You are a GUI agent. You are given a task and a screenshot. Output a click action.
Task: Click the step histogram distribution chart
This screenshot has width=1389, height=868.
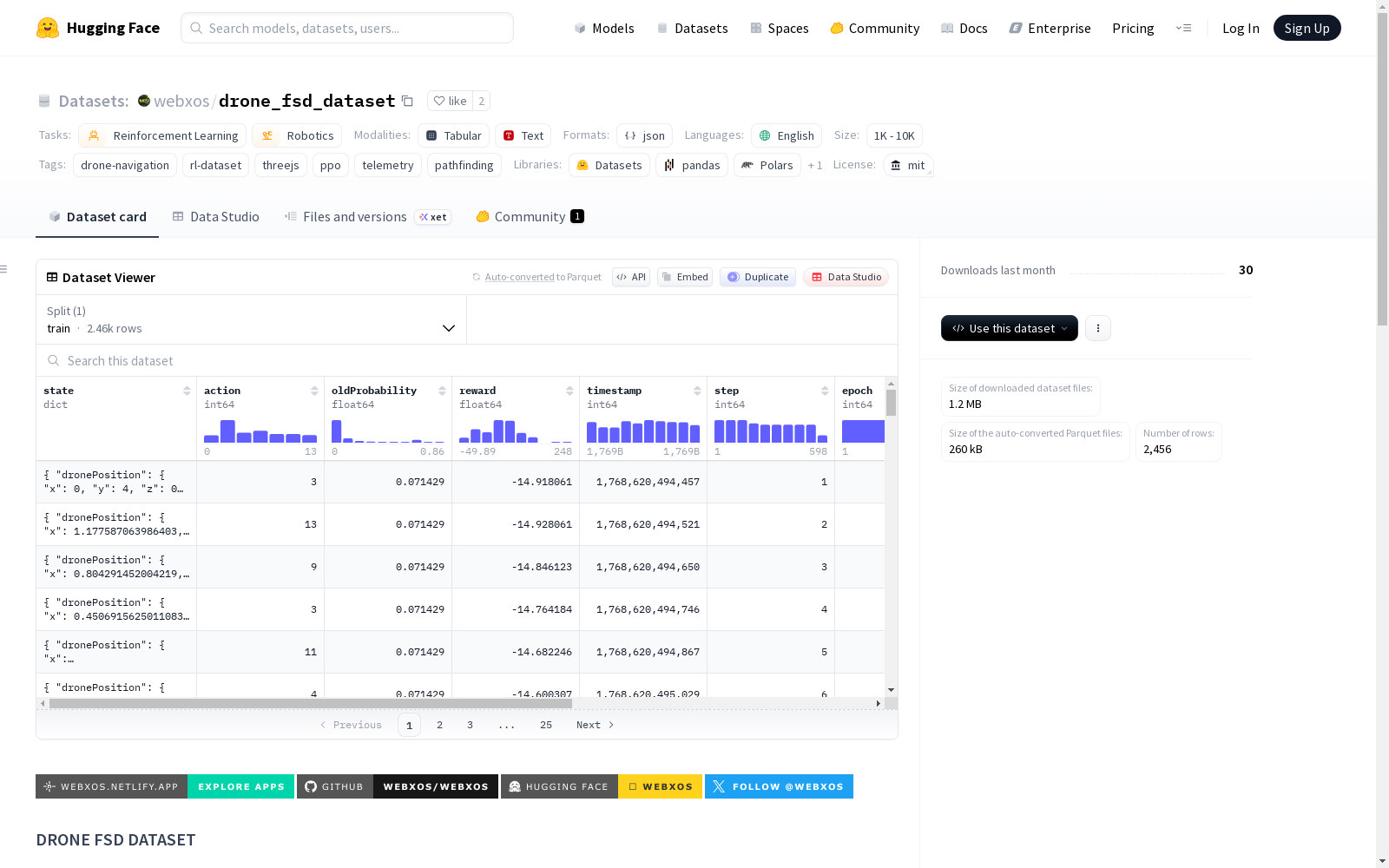coord(771,431)
